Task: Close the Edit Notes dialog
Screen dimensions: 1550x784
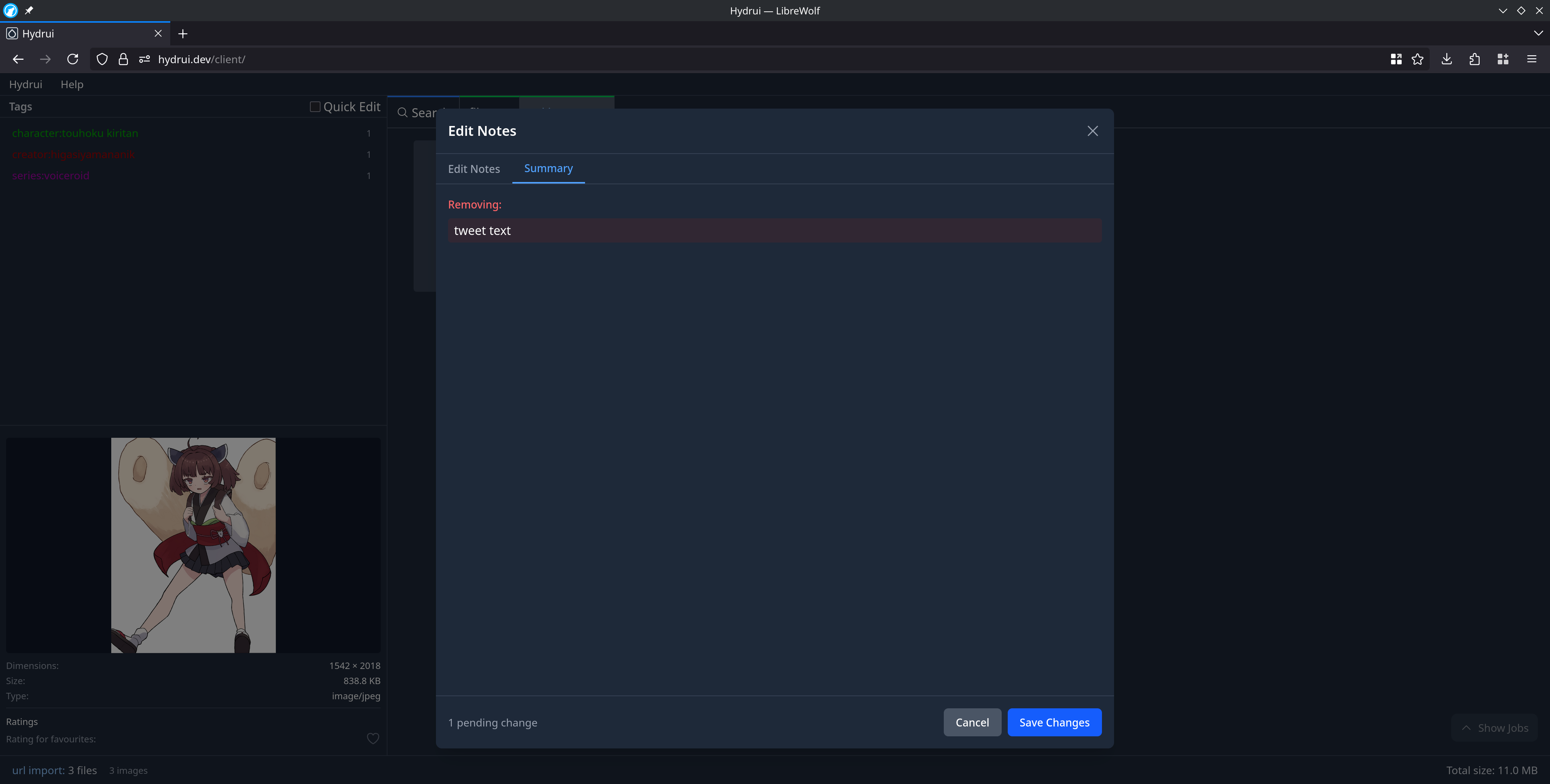Action: pyautogui.click(x=1092, y=131)
